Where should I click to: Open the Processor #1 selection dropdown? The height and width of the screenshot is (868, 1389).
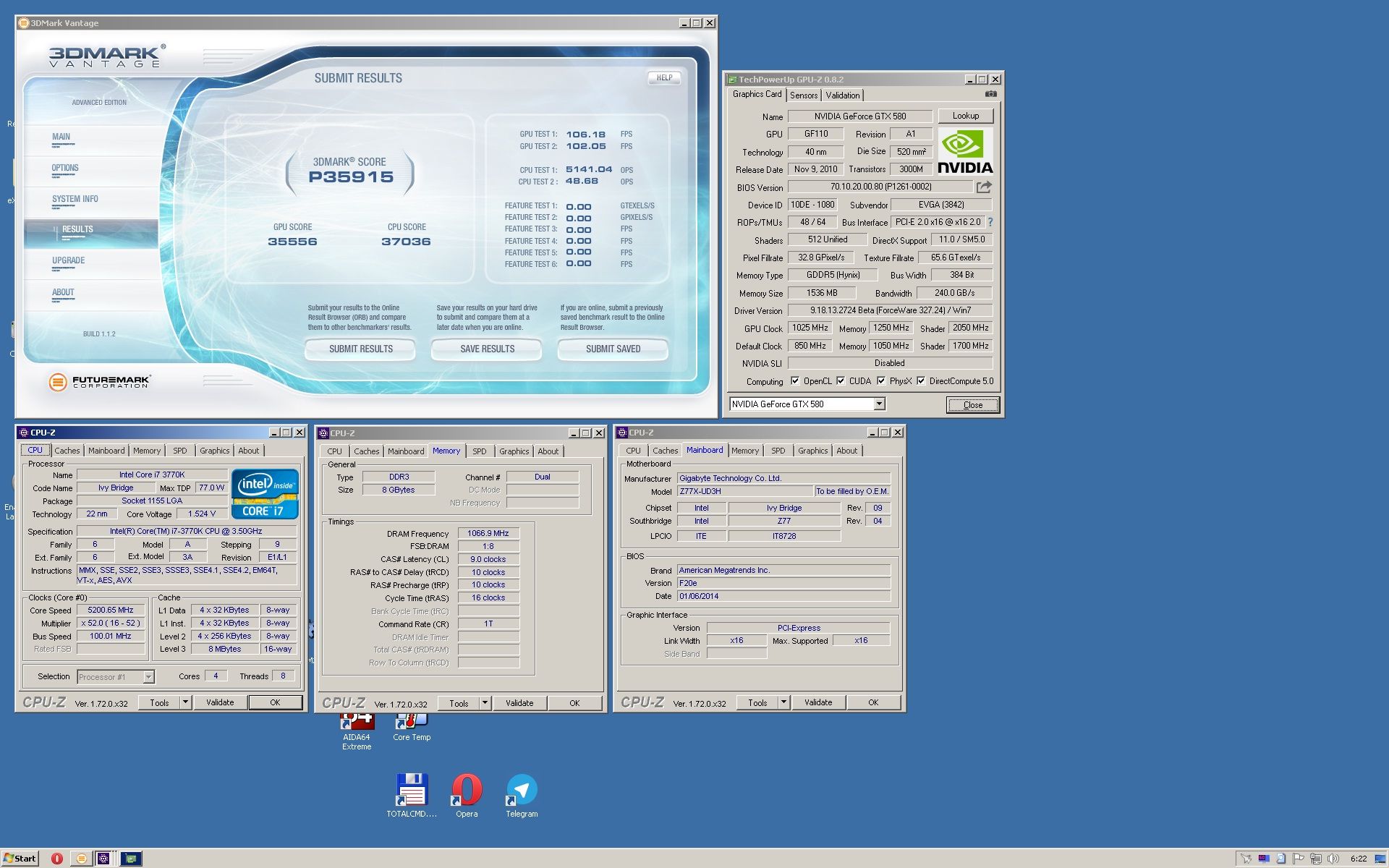148,677
